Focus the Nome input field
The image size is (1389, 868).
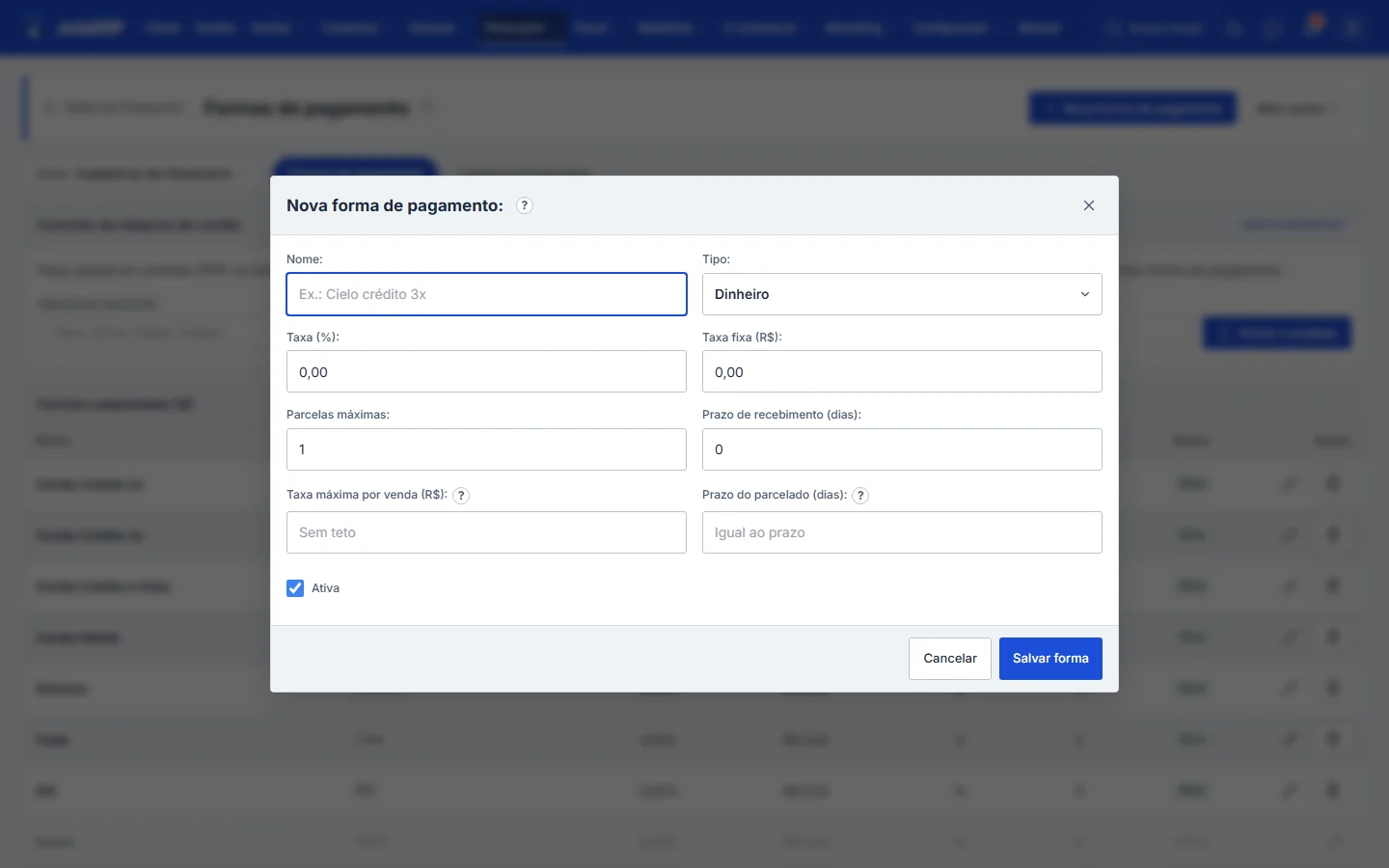pyautogui.click(x=486, y=294)
